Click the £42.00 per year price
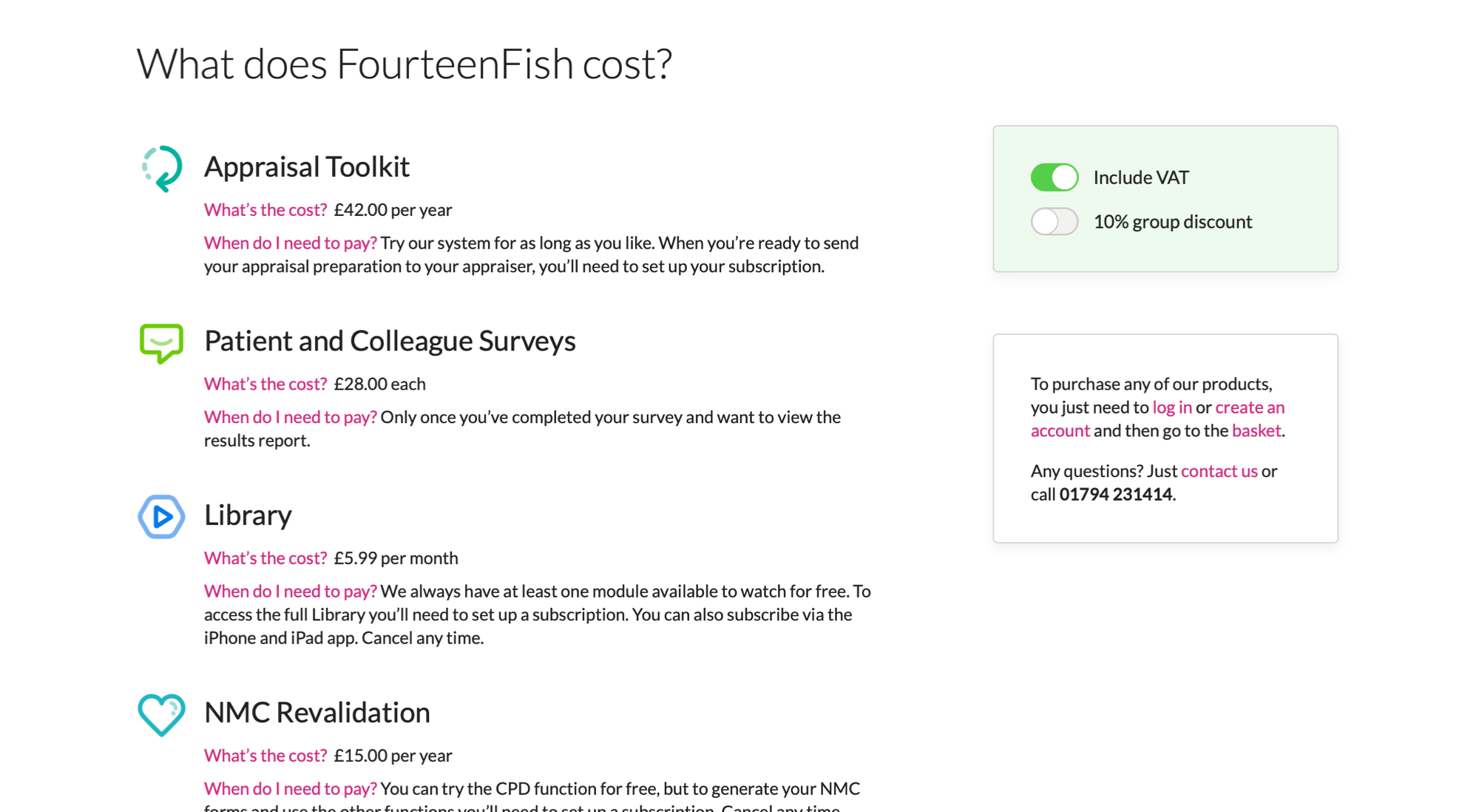 393,210
